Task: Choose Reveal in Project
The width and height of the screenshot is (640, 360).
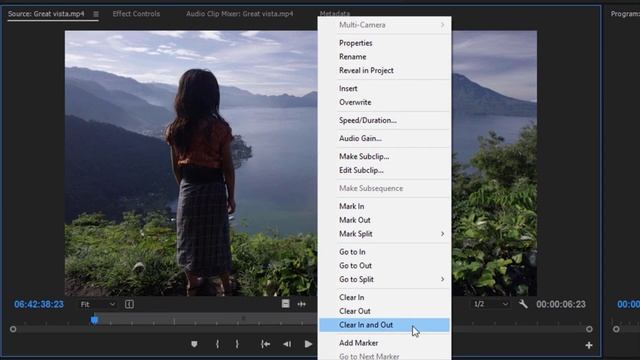Action: pos(384,70)
